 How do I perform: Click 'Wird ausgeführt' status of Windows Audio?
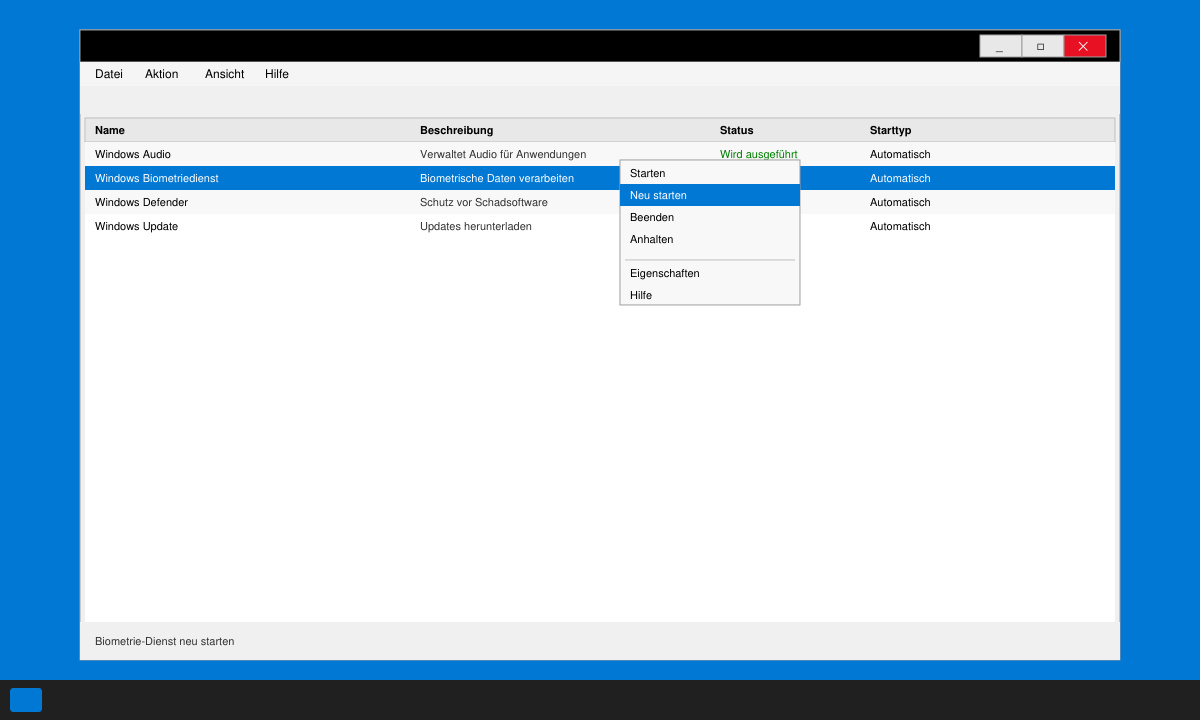click(759, 154)
